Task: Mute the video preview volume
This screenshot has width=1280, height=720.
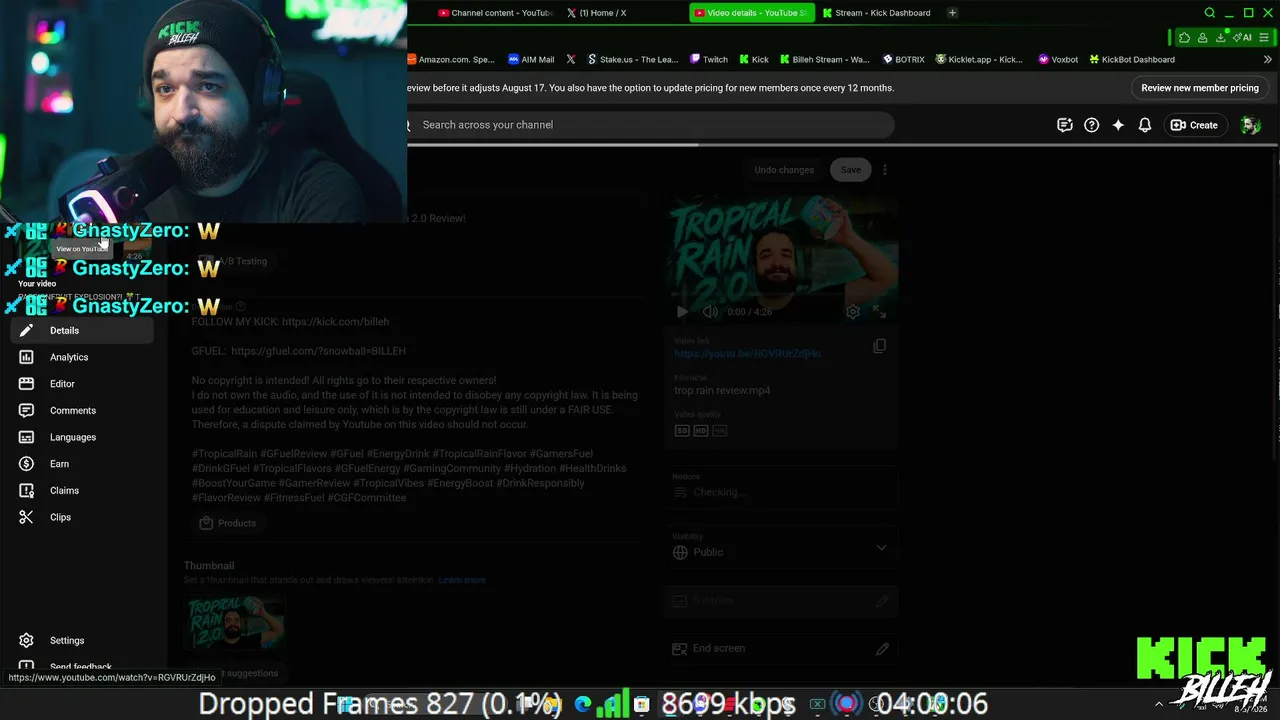Action: pos(710,312)
